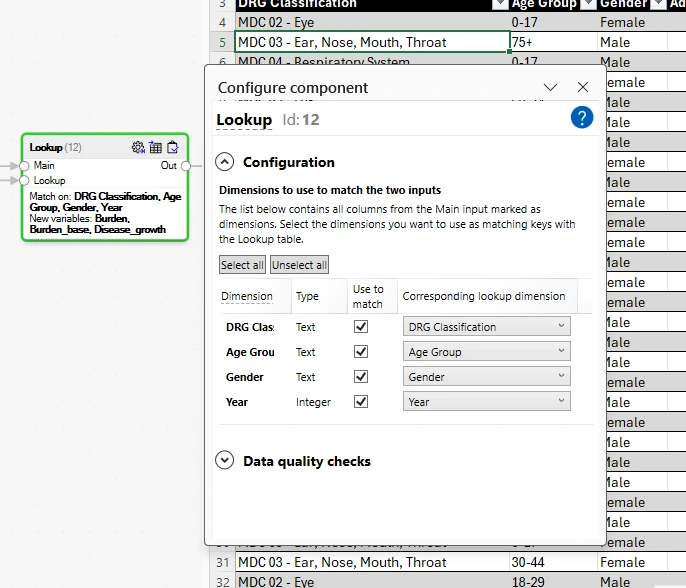Uncheck Use to match for DRG Classification
This screenshot has height=588, width=686.
click(361, 326)
